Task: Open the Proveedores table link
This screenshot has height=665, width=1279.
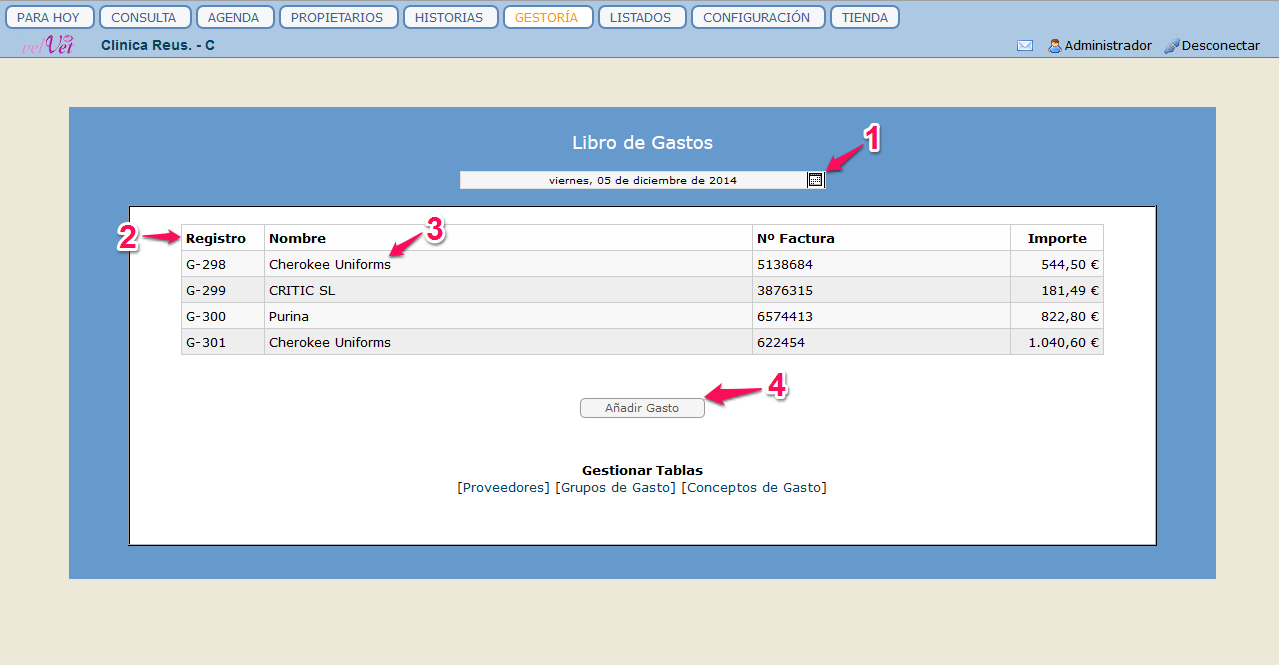Action: coord(504,488)
